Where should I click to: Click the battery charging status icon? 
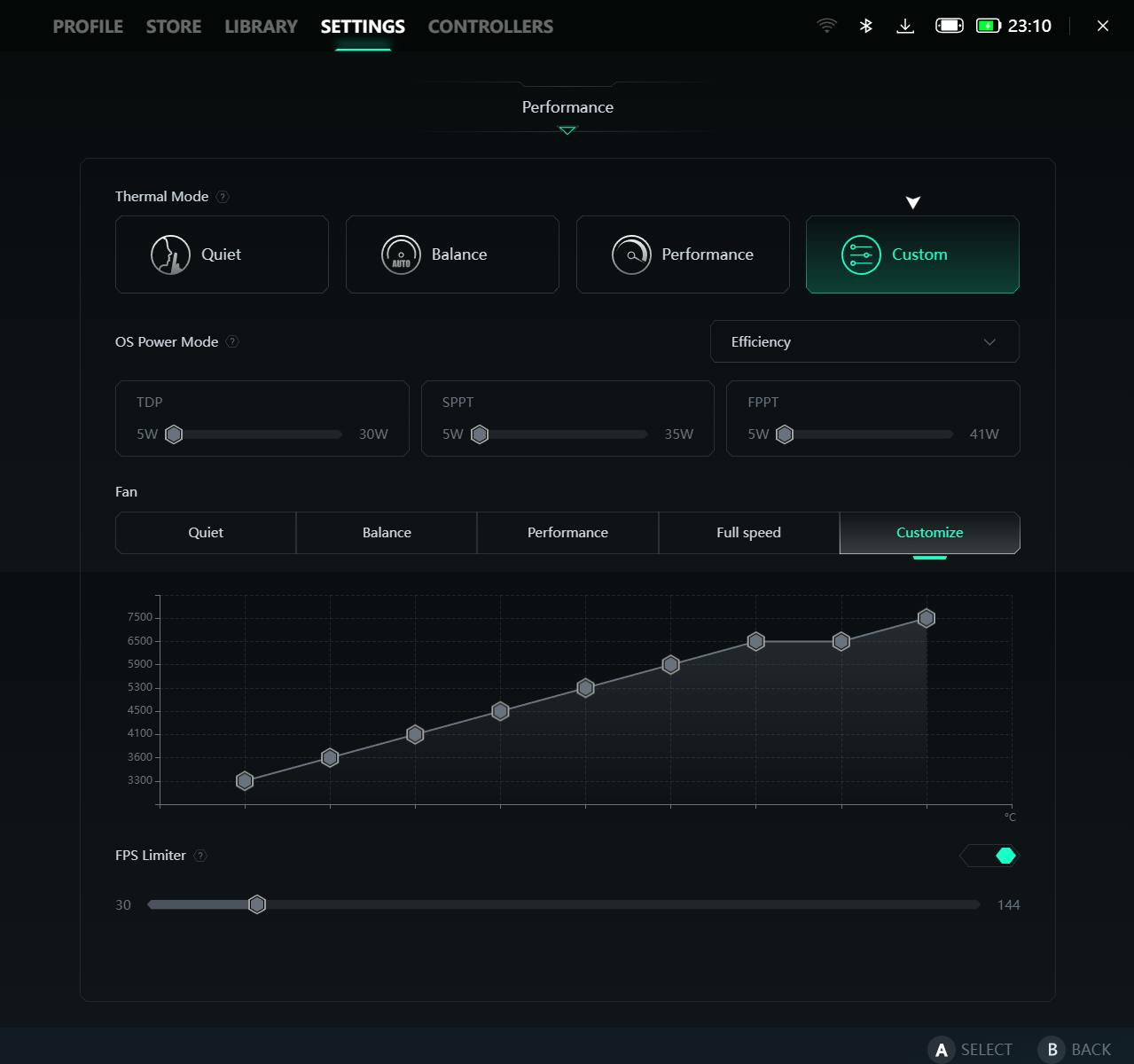point(988,26)
